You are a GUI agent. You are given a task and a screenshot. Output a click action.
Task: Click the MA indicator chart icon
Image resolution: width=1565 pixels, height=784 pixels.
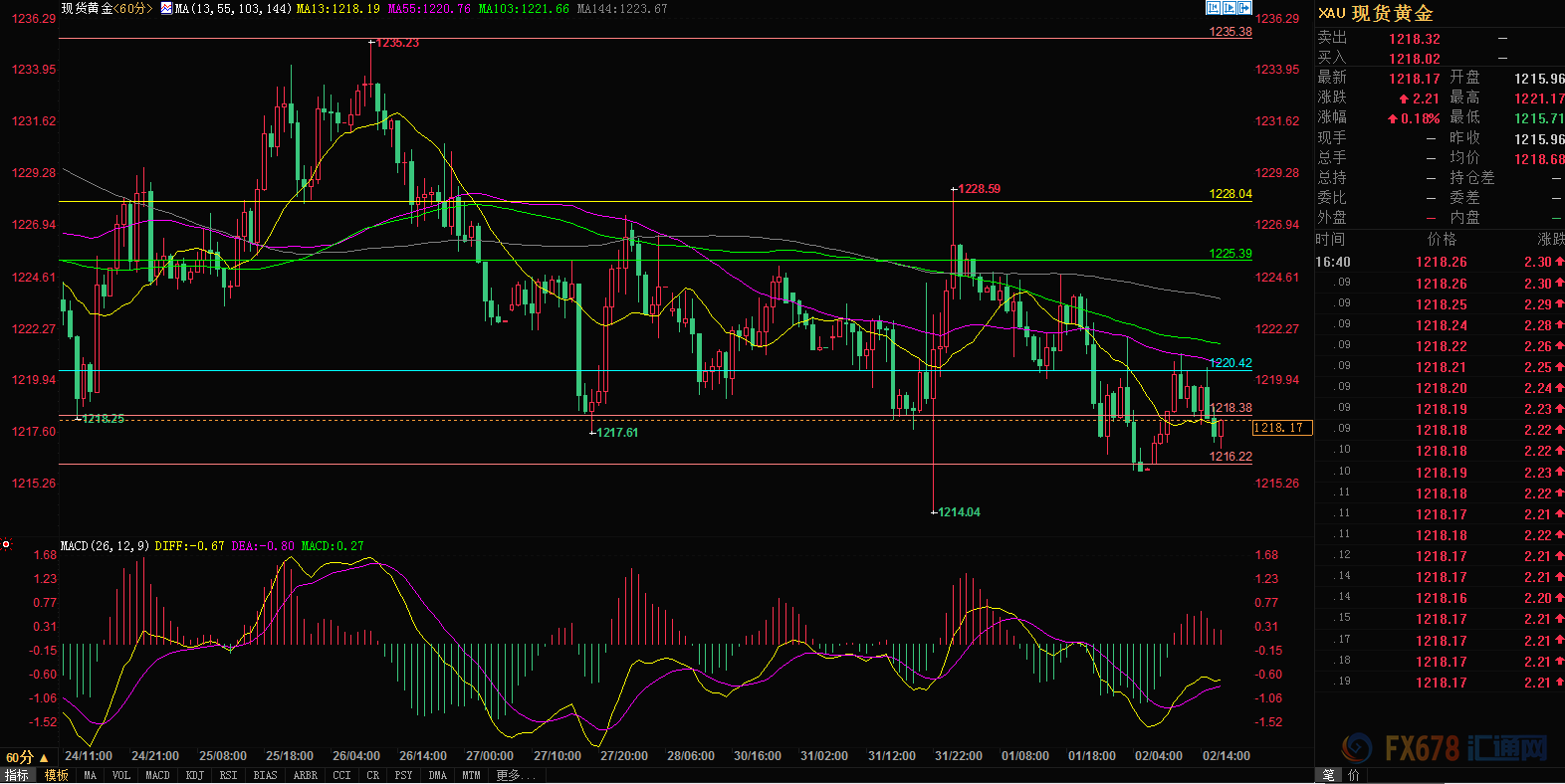pyautogui.click(x=166, y=9)
